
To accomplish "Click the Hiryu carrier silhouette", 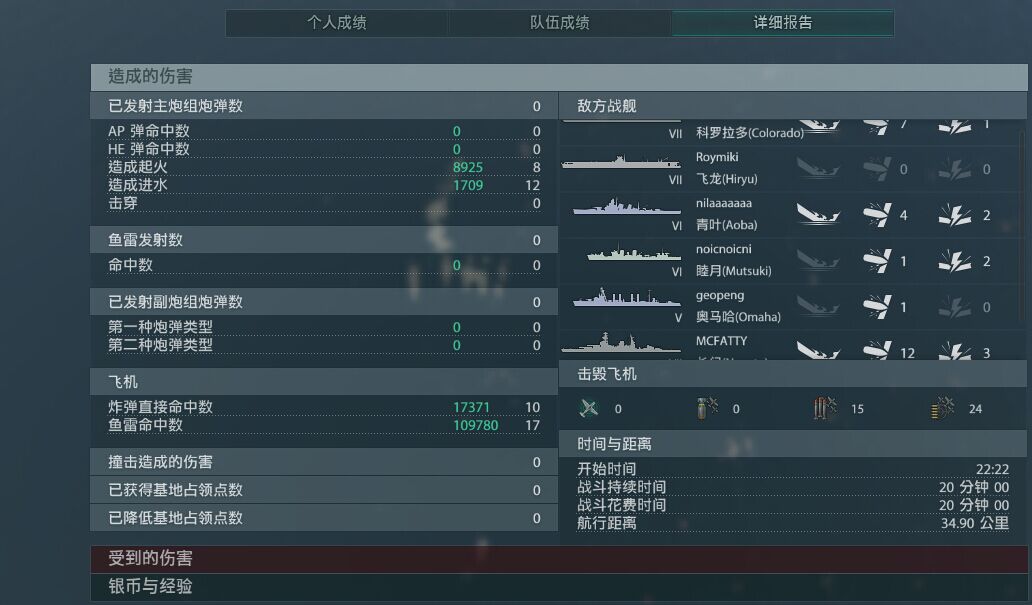I will [620, 161].
